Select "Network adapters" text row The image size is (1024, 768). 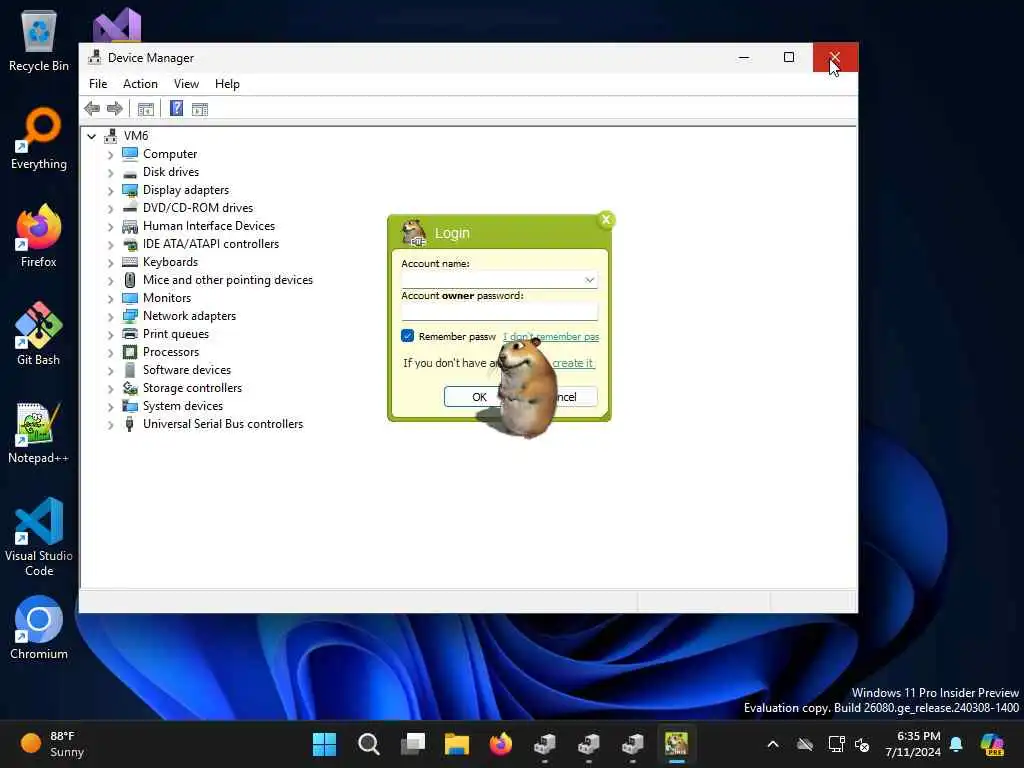coord(189,315)
